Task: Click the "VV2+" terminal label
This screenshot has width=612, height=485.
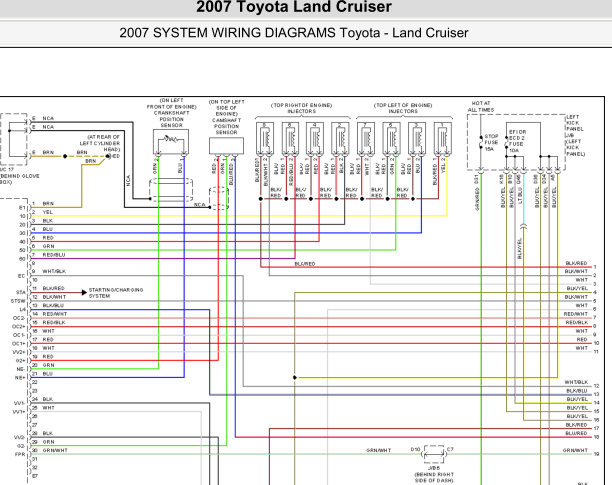Action: tap(19, 352)
